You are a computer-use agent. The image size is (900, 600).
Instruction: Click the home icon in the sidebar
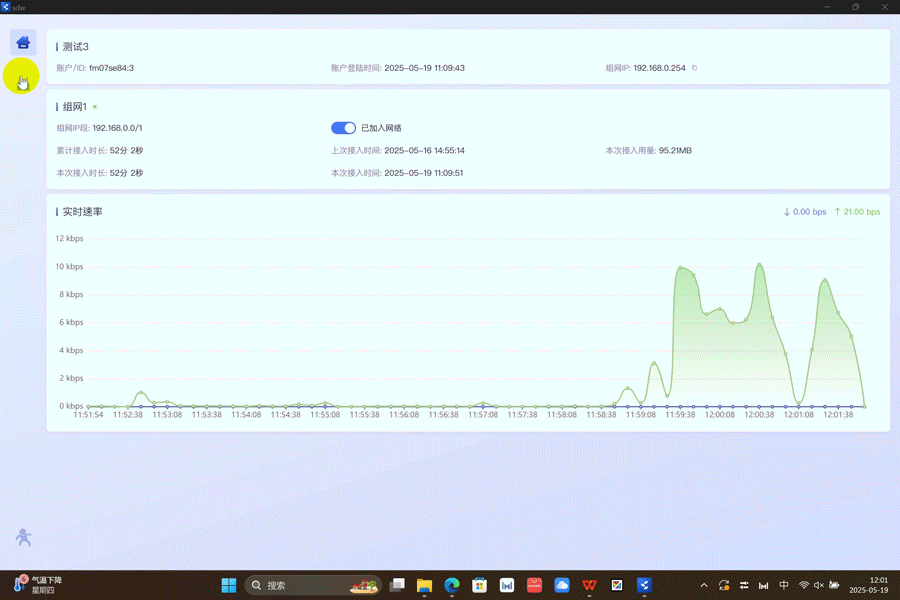[23, 42]
